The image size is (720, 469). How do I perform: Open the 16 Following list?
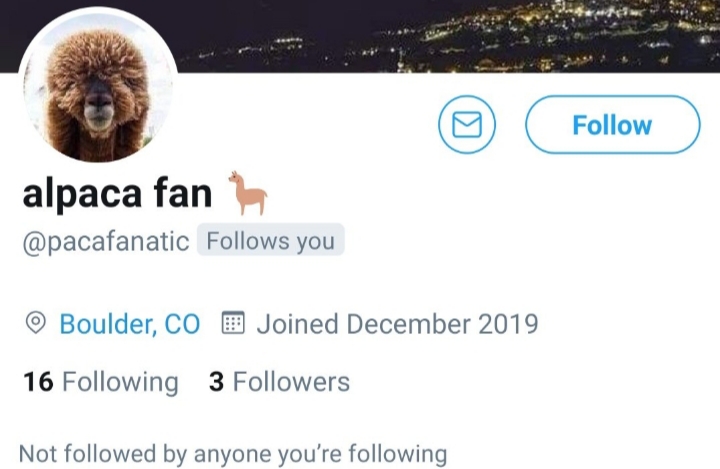click(x=101, y=382)
